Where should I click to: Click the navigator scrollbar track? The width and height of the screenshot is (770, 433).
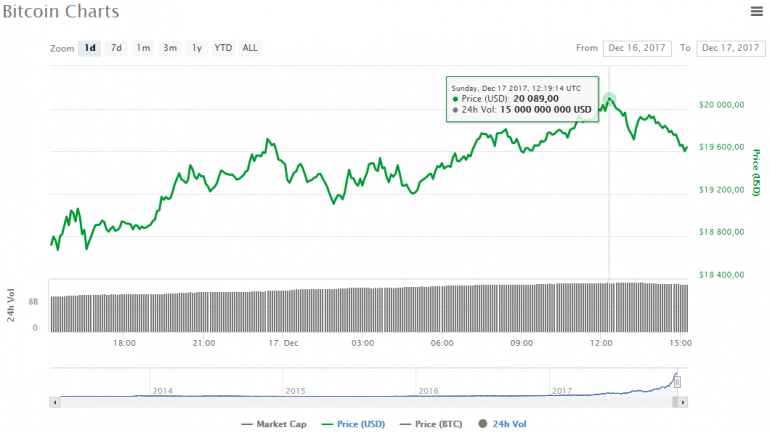[x=366, y=403]
